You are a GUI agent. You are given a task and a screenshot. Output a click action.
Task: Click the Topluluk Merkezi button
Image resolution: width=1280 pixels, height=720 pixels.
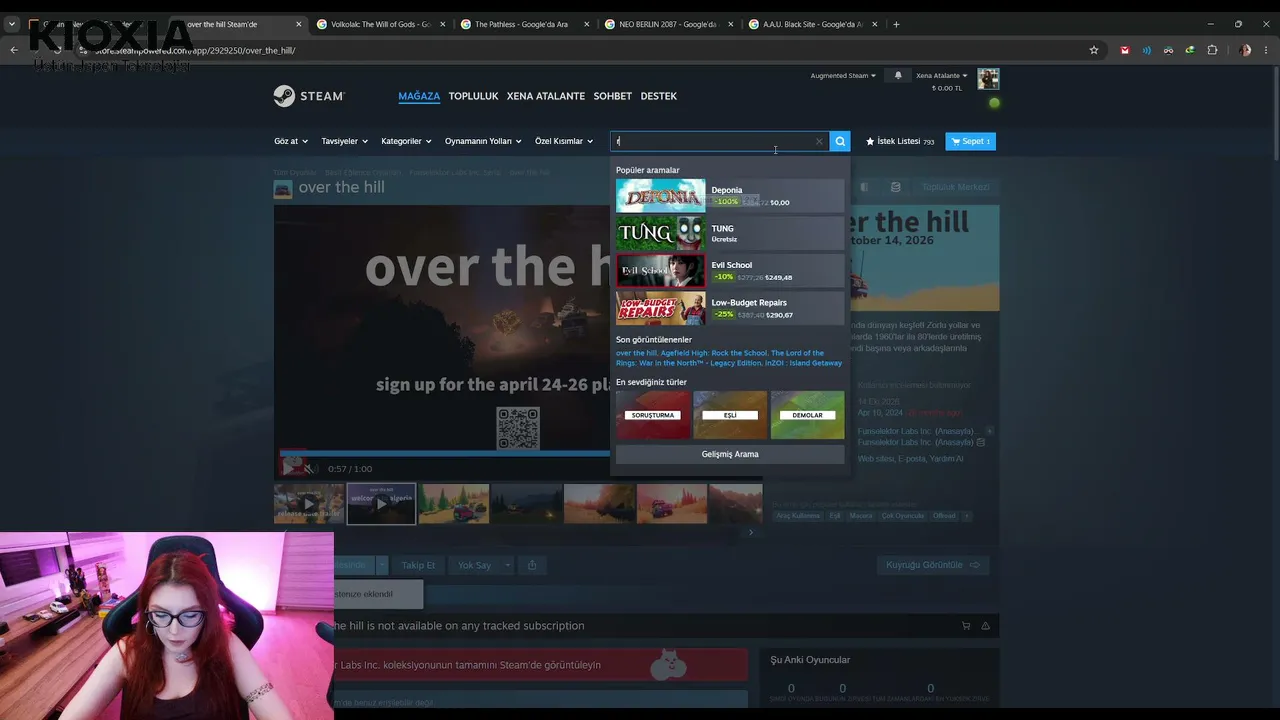coord(955,187)
